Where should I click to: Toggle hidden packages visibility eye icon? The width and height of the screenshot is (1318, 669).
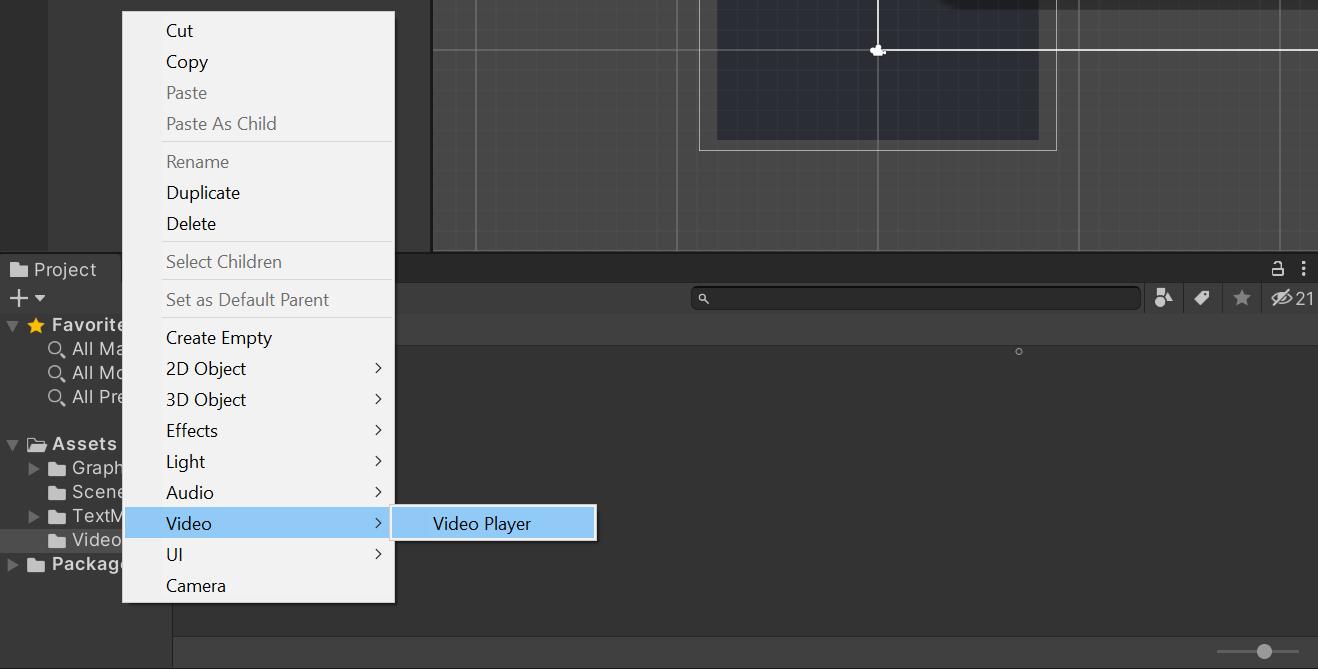pos(1292,298)
